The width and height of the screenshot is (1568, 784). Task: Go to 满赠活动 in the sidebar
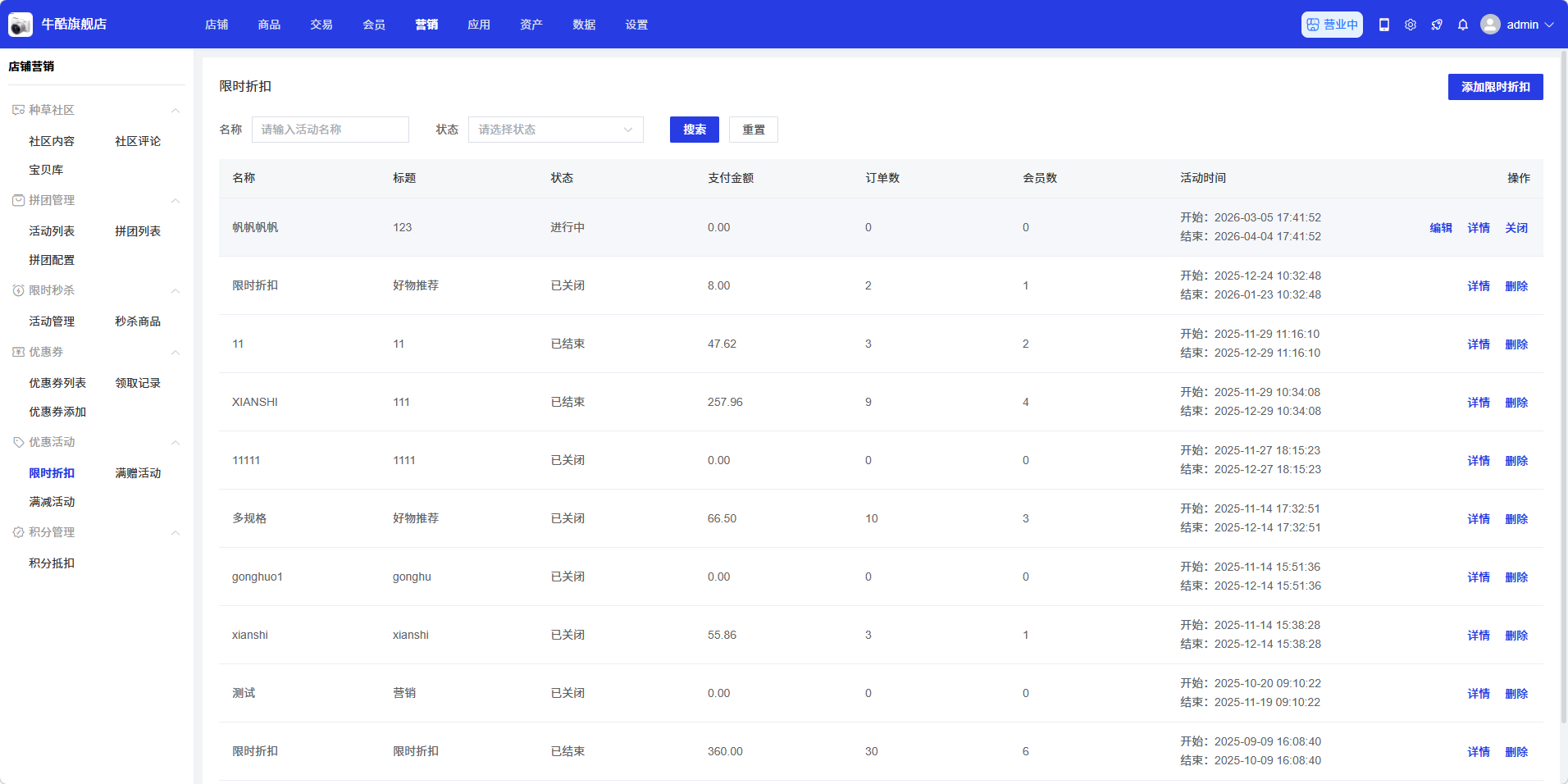pyautogui.click(x=138, y=473)
